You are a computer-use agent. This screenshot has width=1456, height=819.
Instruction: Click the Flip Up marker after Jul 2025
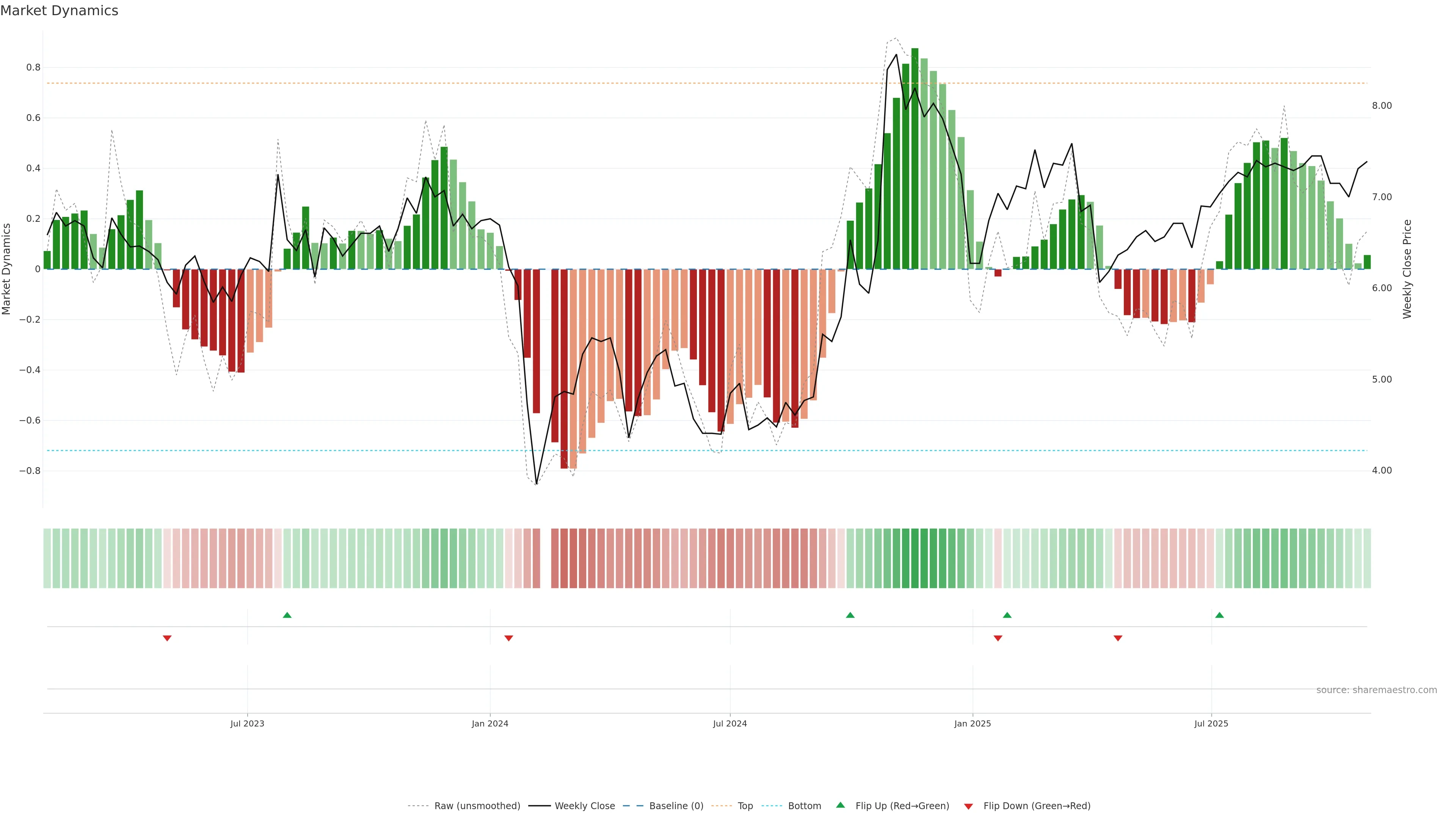point(1219,615)
